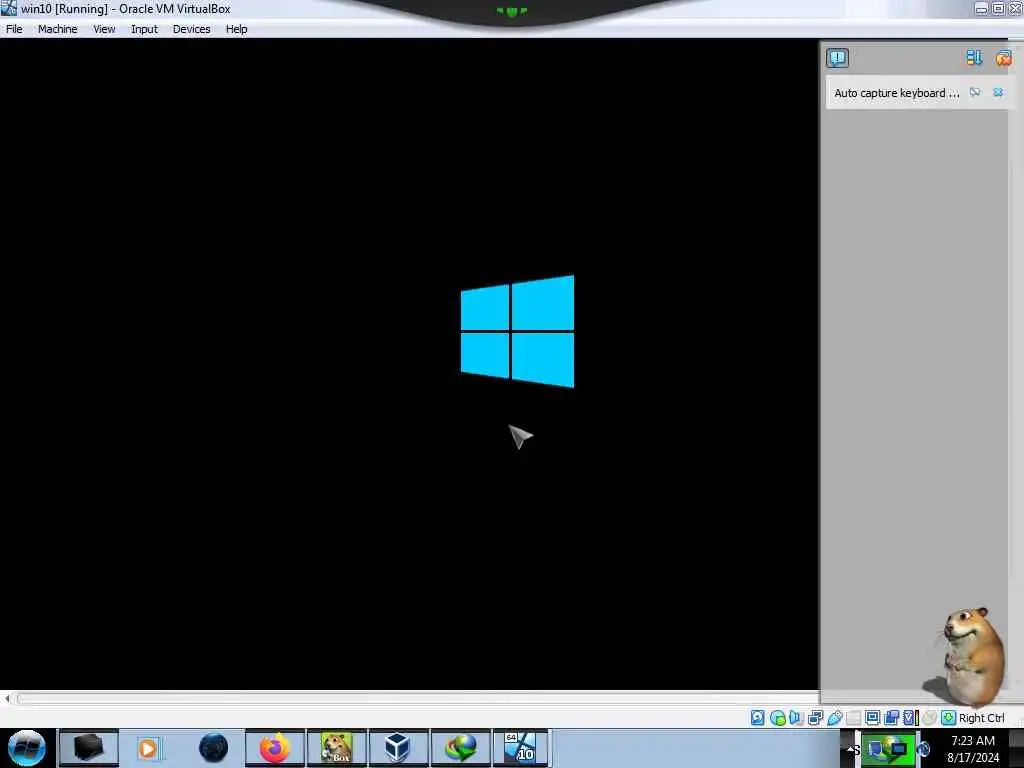Click the do-not-show-again icon on keyboard notification

tap(974, 93)
